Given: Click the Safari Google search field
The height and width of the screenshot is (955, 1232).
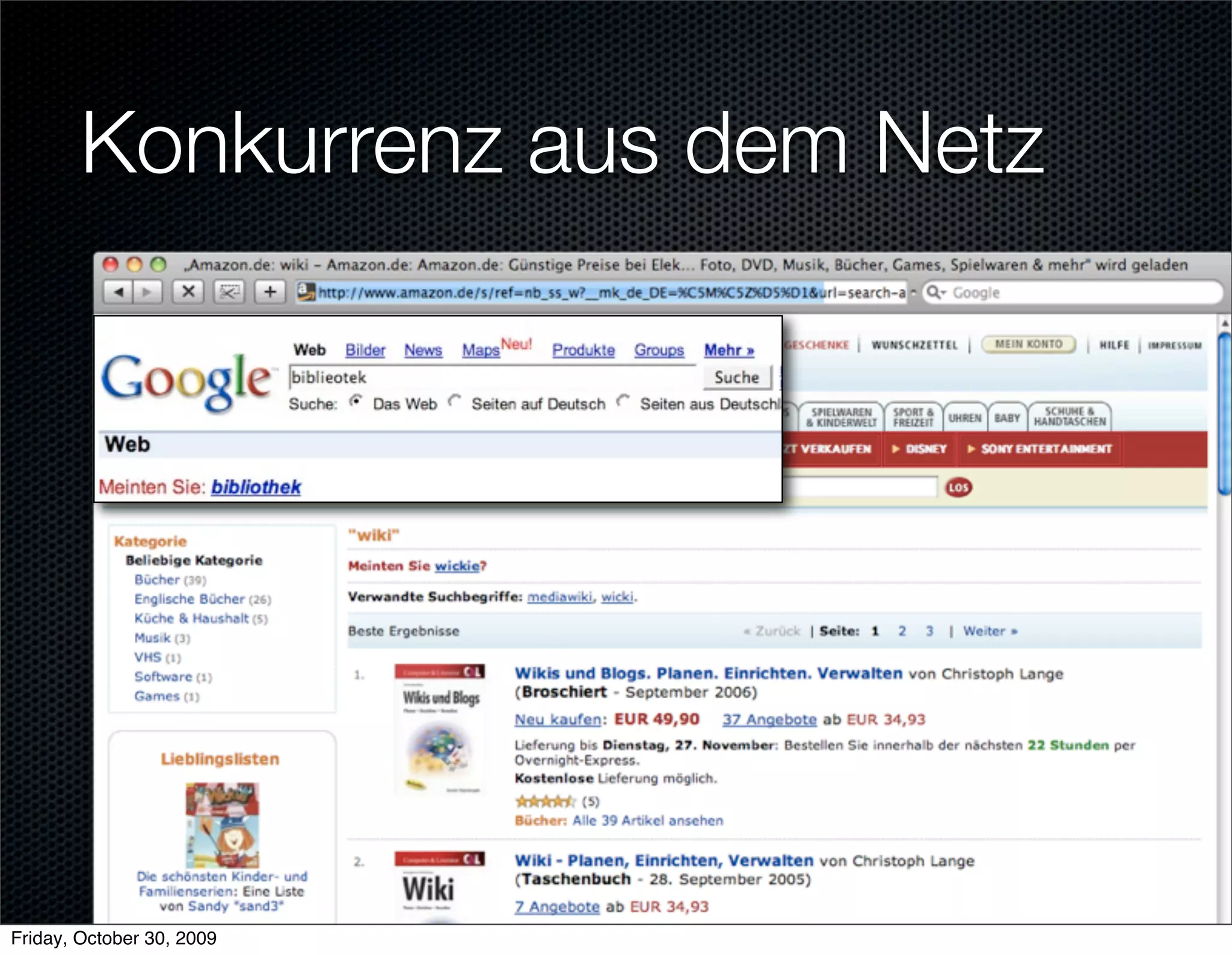Looking at the screenshot, I should pos(1074,292).
